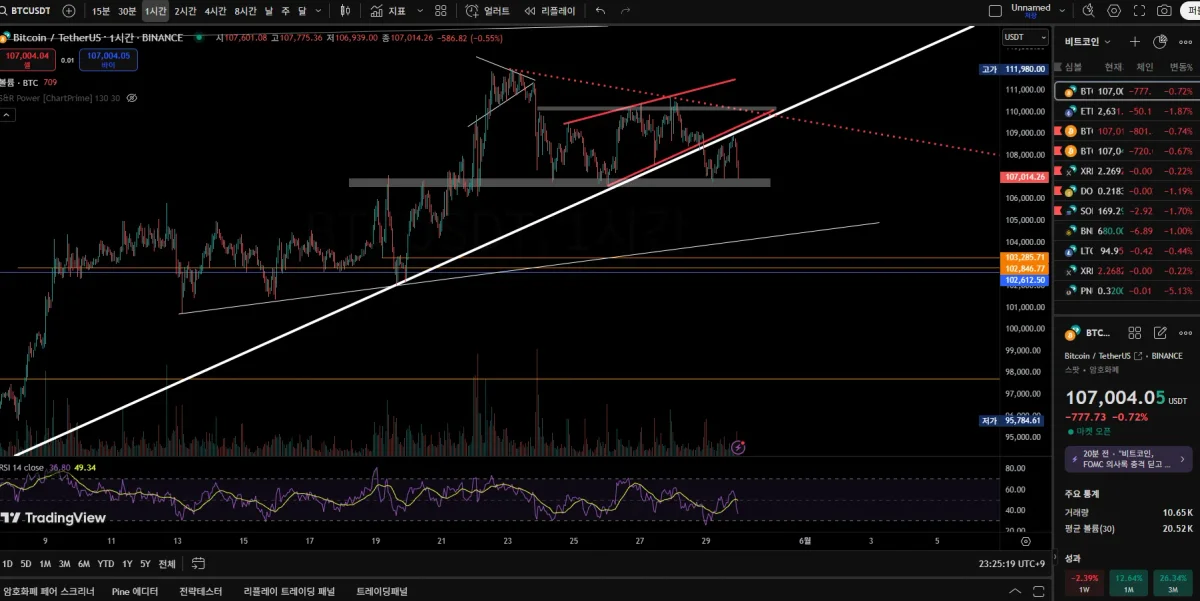Open the 지표 indicators dialog
Image resolution: width=1200 pixels, height=601 pixels.
[388, 11]
